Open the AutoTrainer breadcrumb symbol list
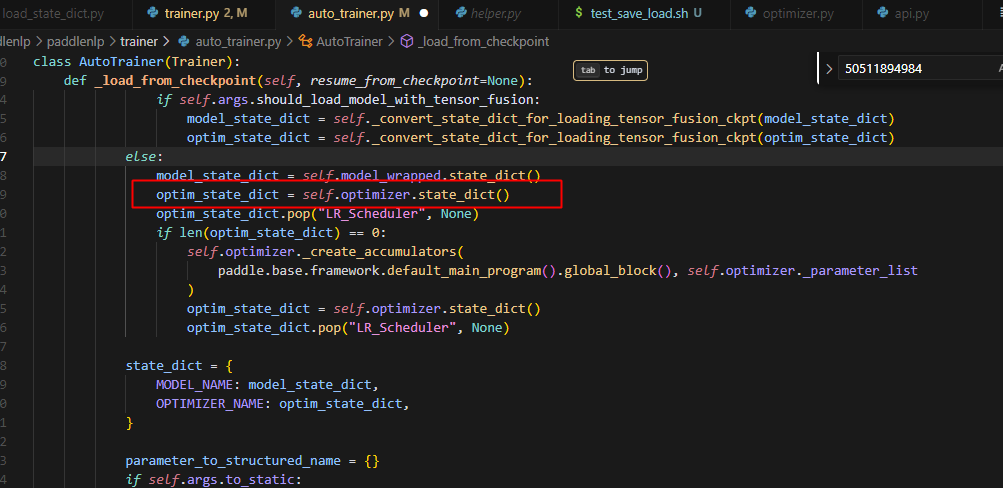This screenshot has width=1003, height=488. pyautogui.click(x=348, y=42)
